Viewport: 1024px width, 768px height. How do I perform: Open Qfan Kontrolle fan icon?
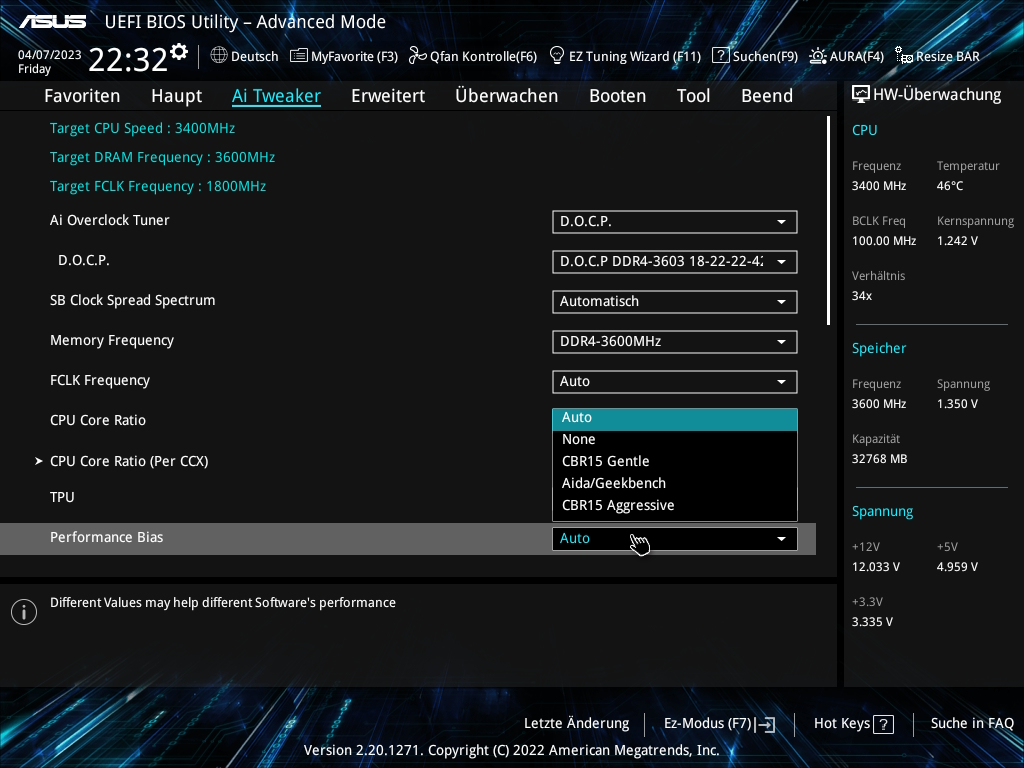[417, 56]
